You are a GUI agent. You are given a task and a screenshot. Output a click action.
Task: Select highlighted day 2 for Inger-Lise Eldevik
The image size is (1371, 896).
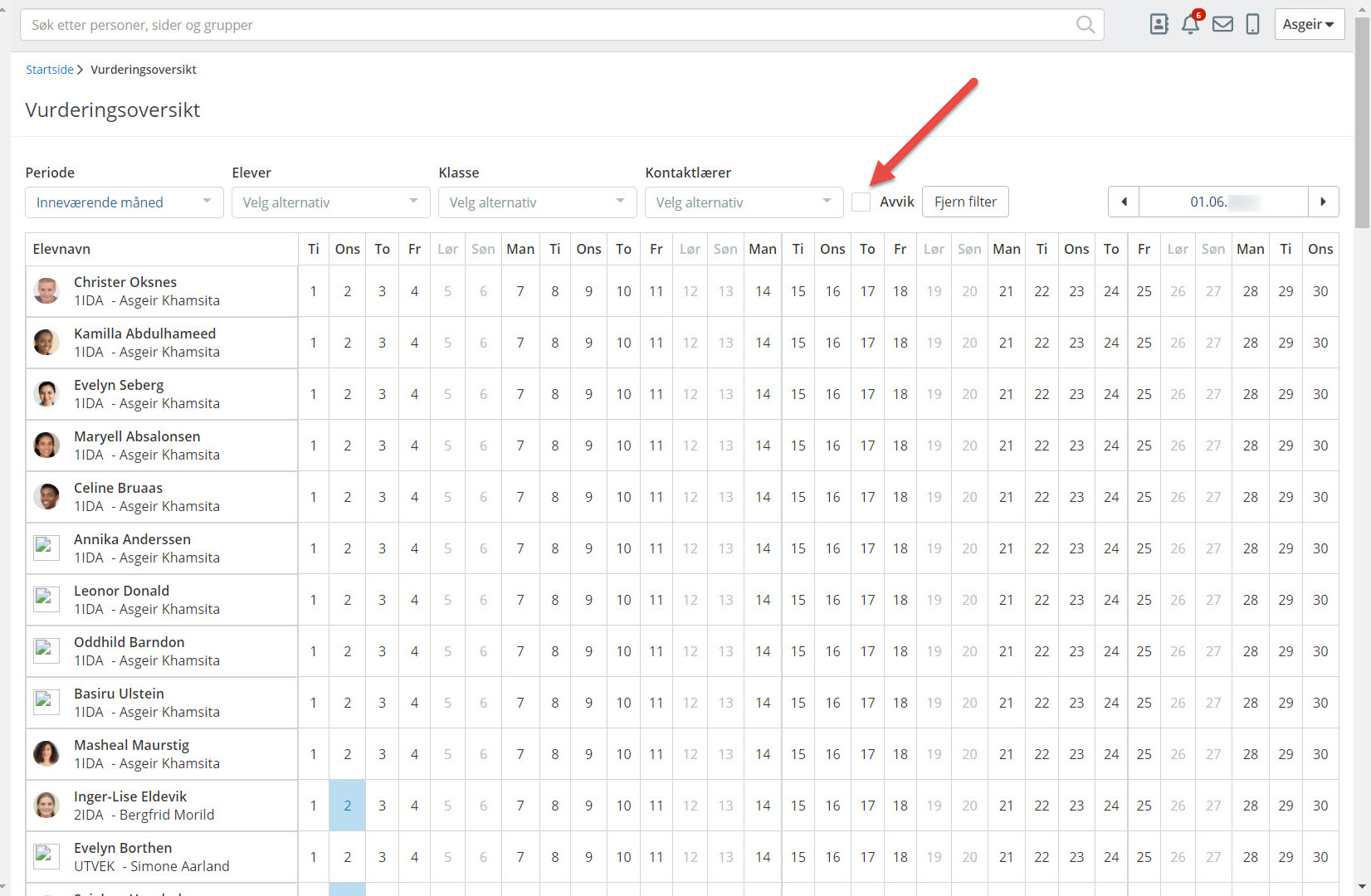[347, 806]
